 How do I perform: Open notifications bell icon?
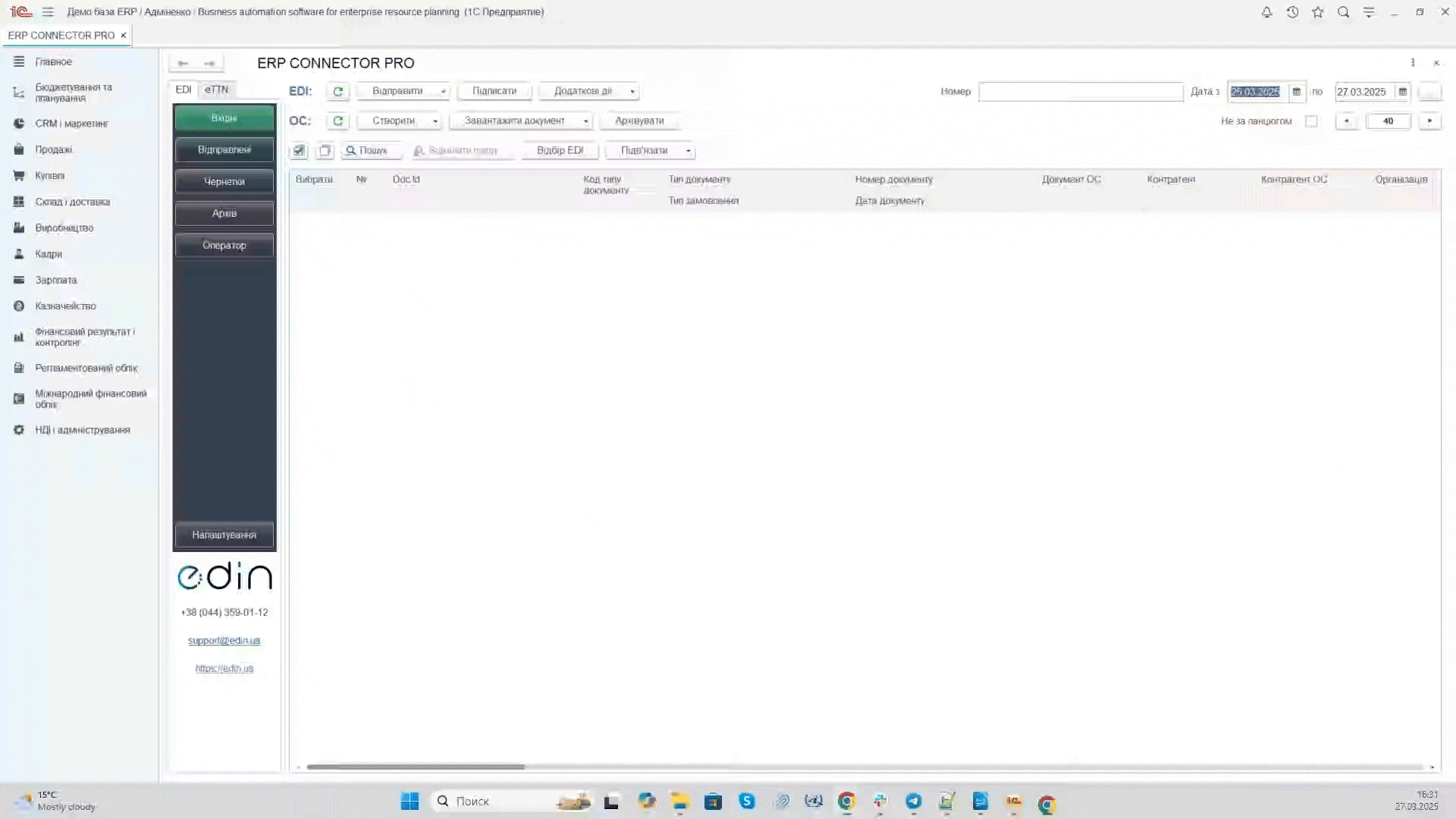coord(1266,12)
